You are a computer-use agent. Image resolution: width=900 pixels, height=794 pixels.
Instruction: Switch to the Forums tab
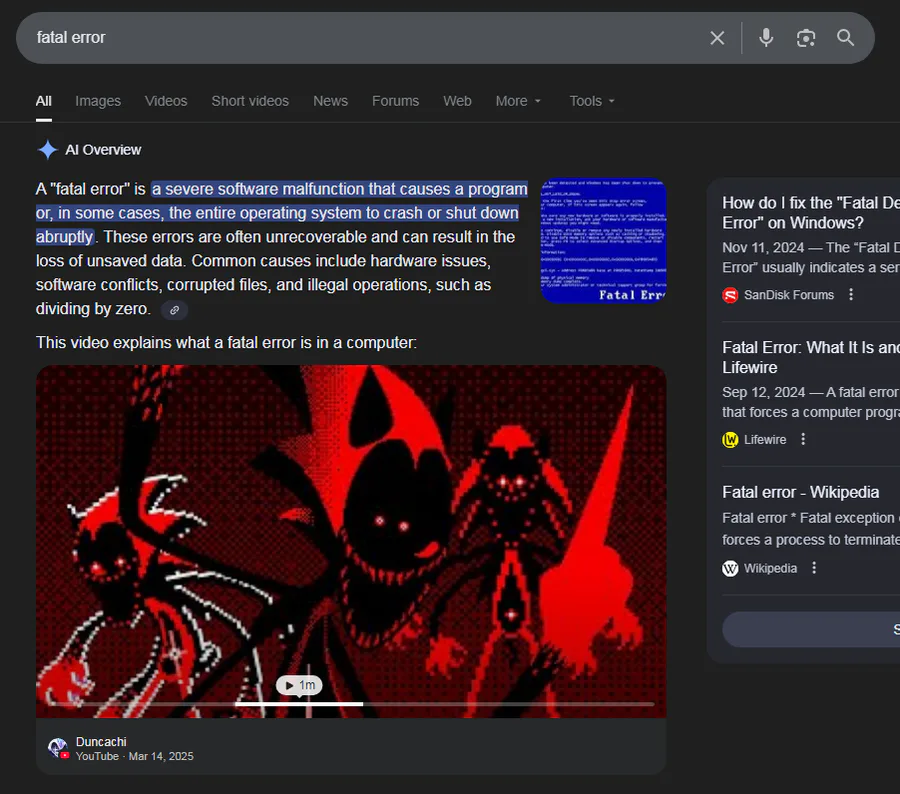click(395, 101)
